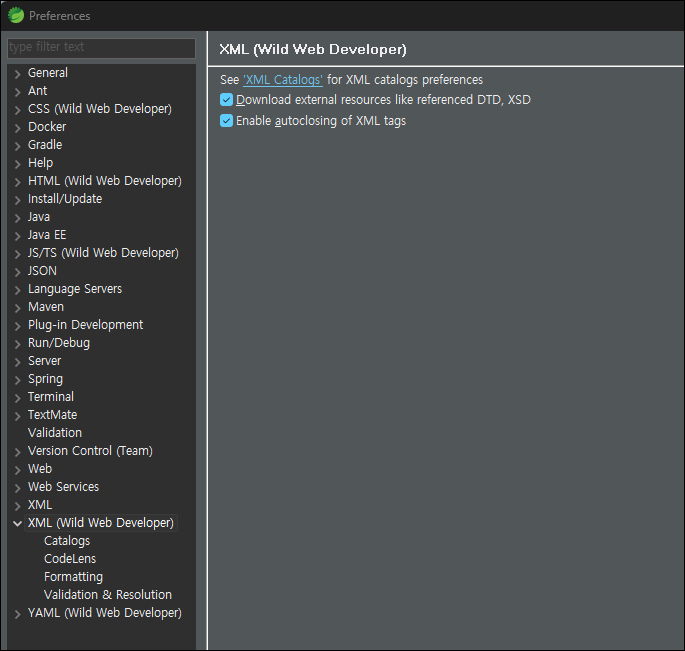The image size is (685, 651).
Task: Open JS/TS (Wild Web Developer) preferences
Action: pyautogui.click(x=103, y=253)
